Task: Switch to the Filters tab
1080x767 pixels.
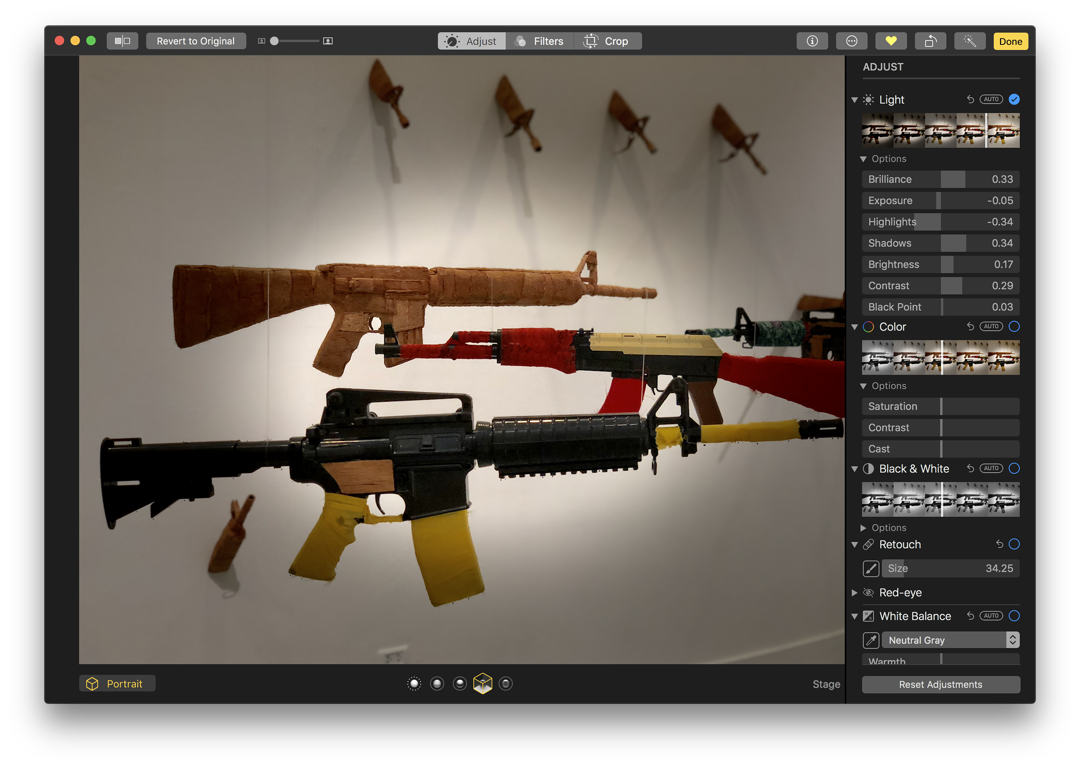Action: click(x=540, y=41)
